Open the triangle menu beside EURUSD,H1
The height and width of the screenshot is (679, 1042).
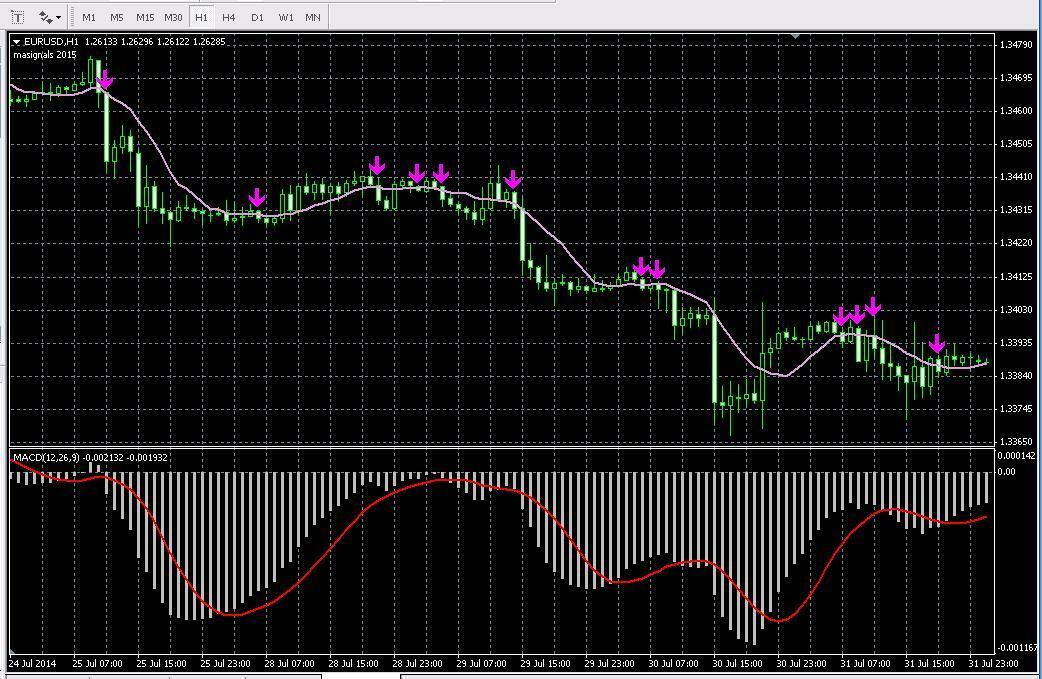click(17, 42)
